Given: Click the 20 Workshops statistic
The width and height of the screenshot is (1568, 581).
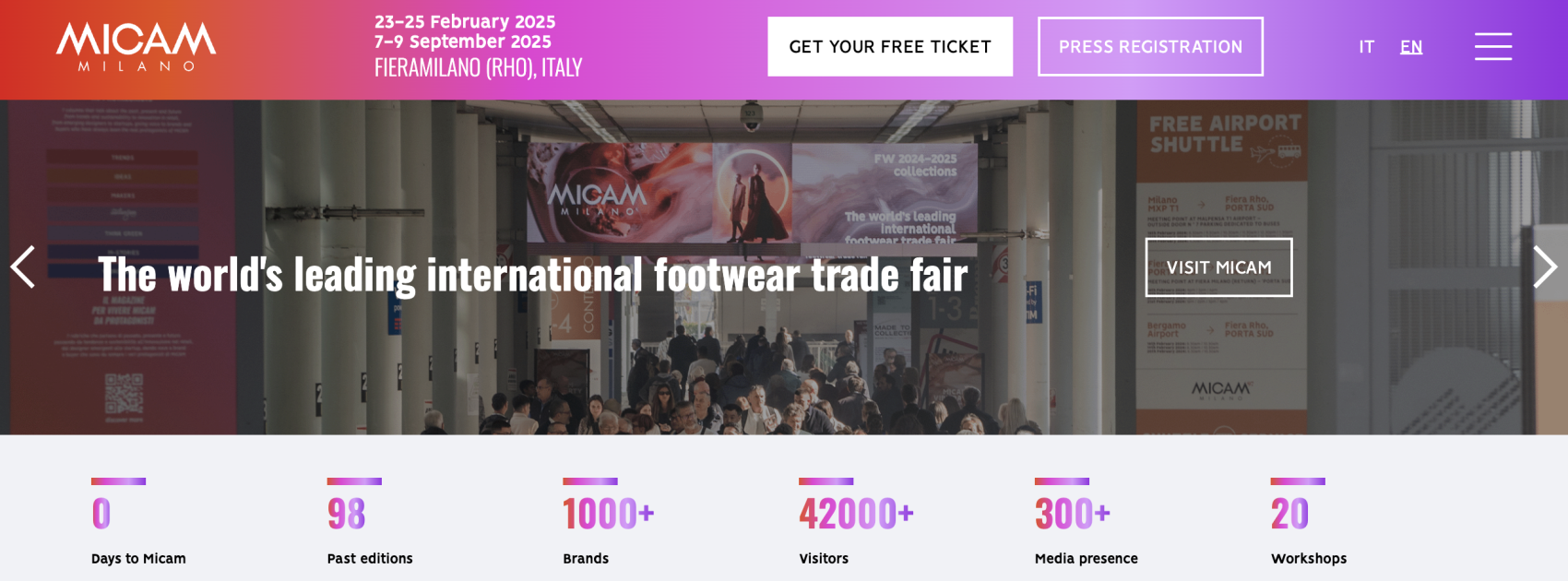Looking at the screenshot, I should click(1309, 522).
